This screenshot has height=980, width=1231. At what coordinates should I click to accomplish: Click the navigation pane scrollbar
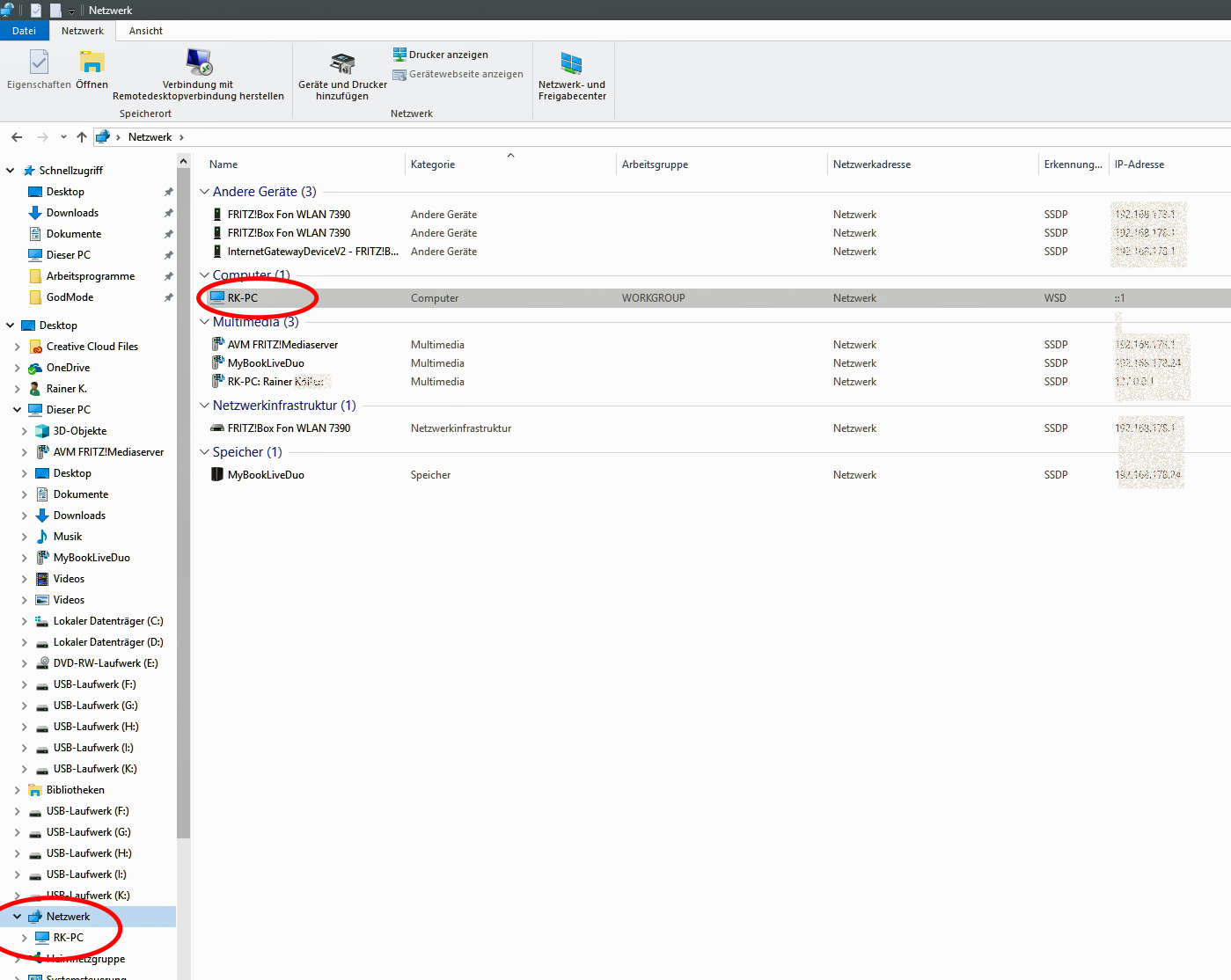point(183,501)
